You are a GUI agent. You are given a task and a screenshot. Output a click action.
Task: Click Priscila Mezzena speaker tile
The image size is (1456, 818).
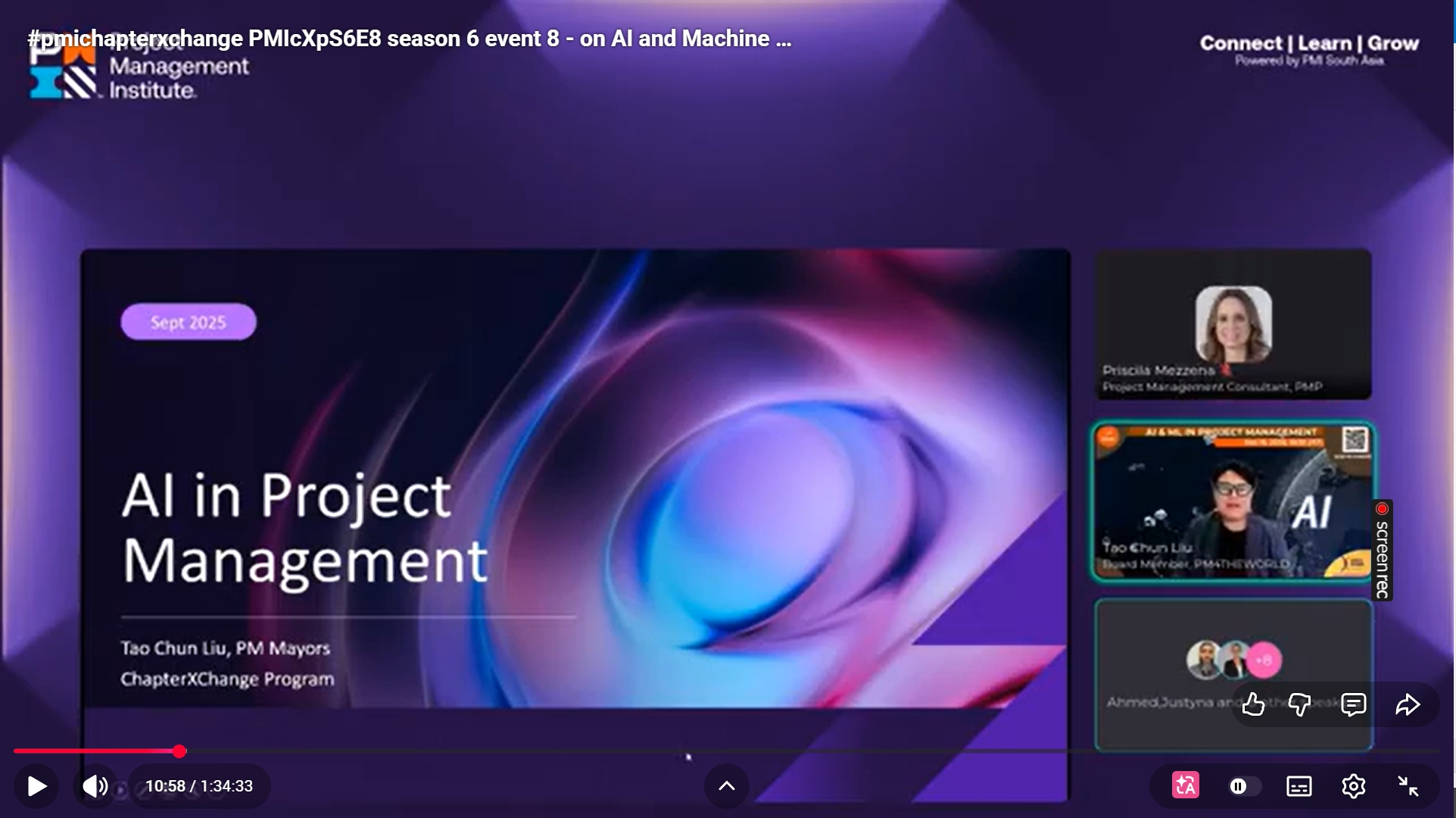1233,324
